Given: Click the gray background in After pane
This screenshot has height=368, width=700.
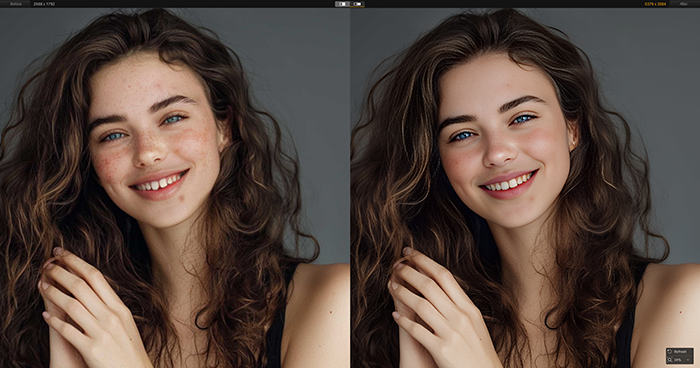Looking at the screenshot, I should coord(656,67).
